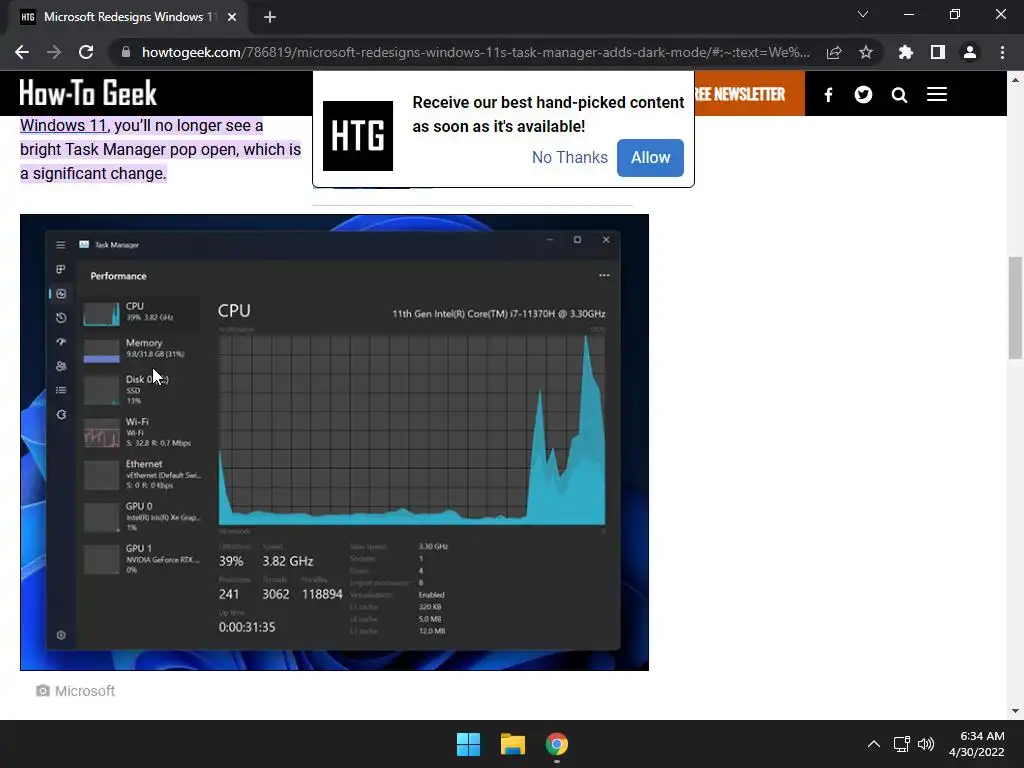Allow notifications from How-To Geek
The image size is (1024, 768).
click(650, 157)
